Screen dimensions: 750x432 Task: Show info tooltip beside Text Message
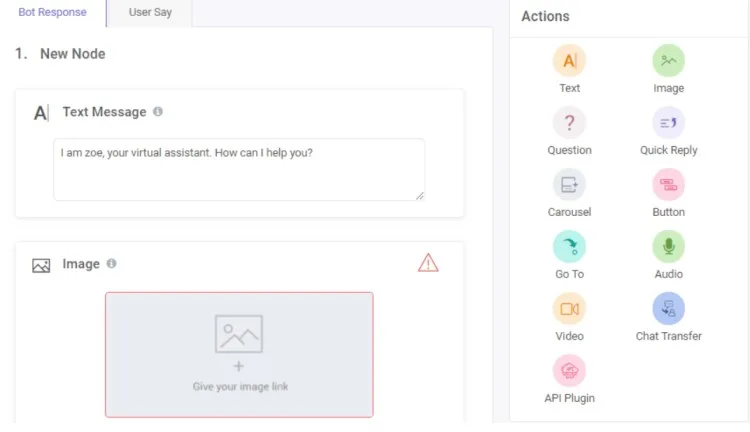pyautogui.click(x=158, y=112)
